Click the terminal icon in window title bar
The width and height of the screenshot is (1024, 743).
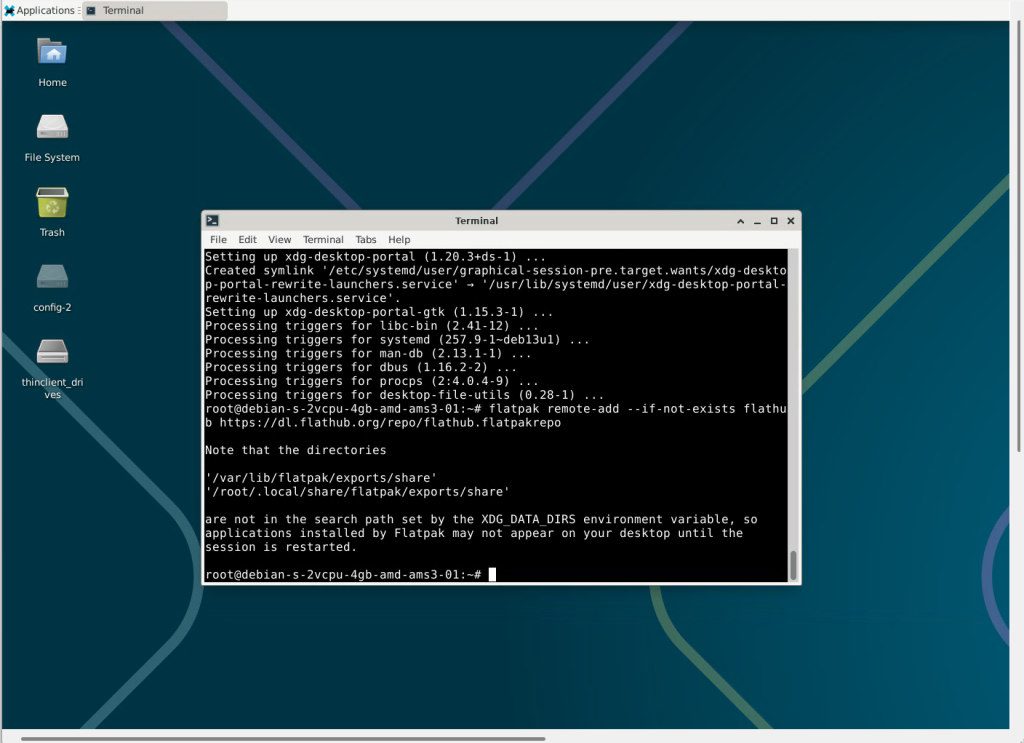(212, 221)
